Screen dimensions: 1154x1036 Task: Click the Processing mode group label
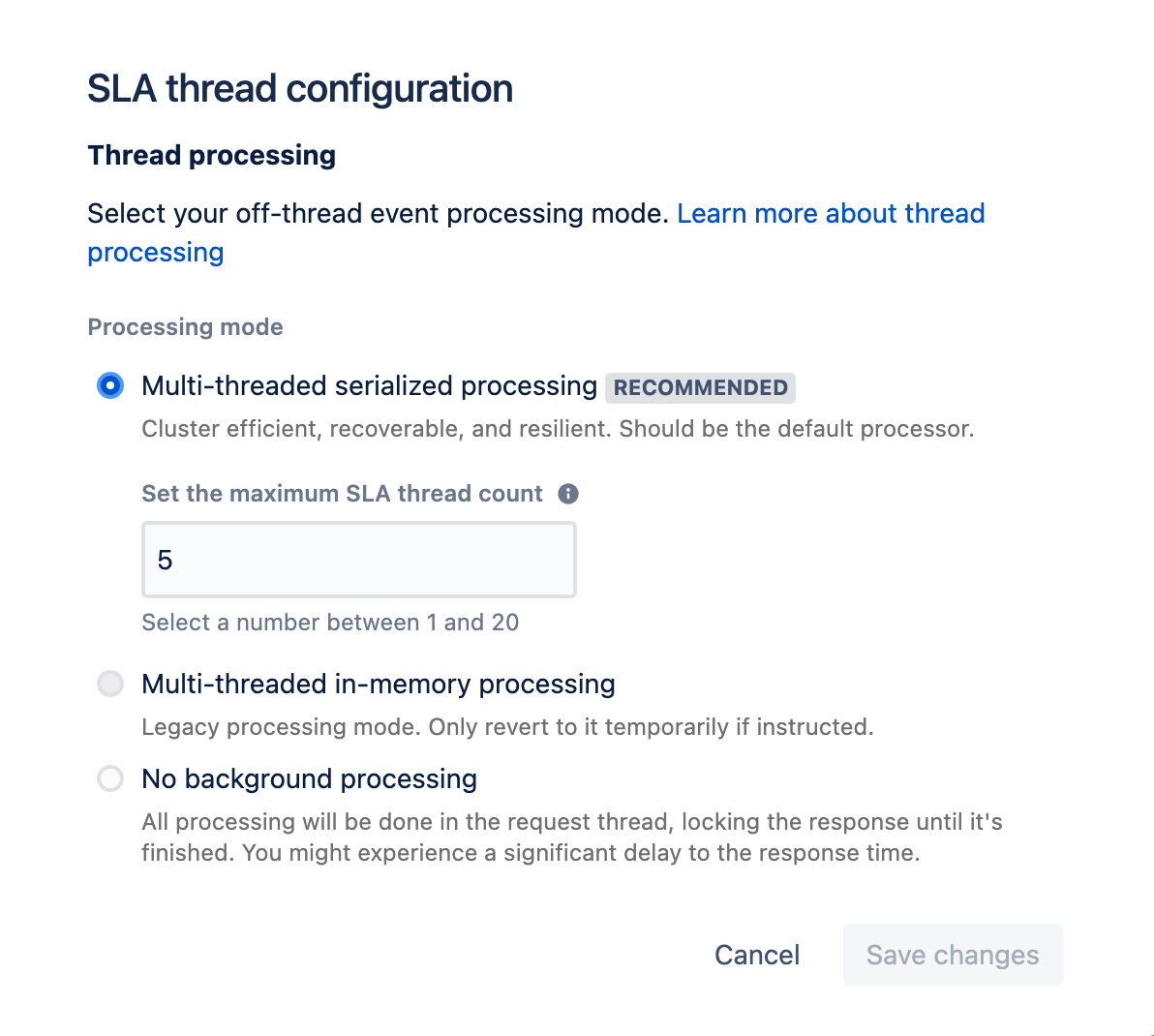tap(186, 326)
